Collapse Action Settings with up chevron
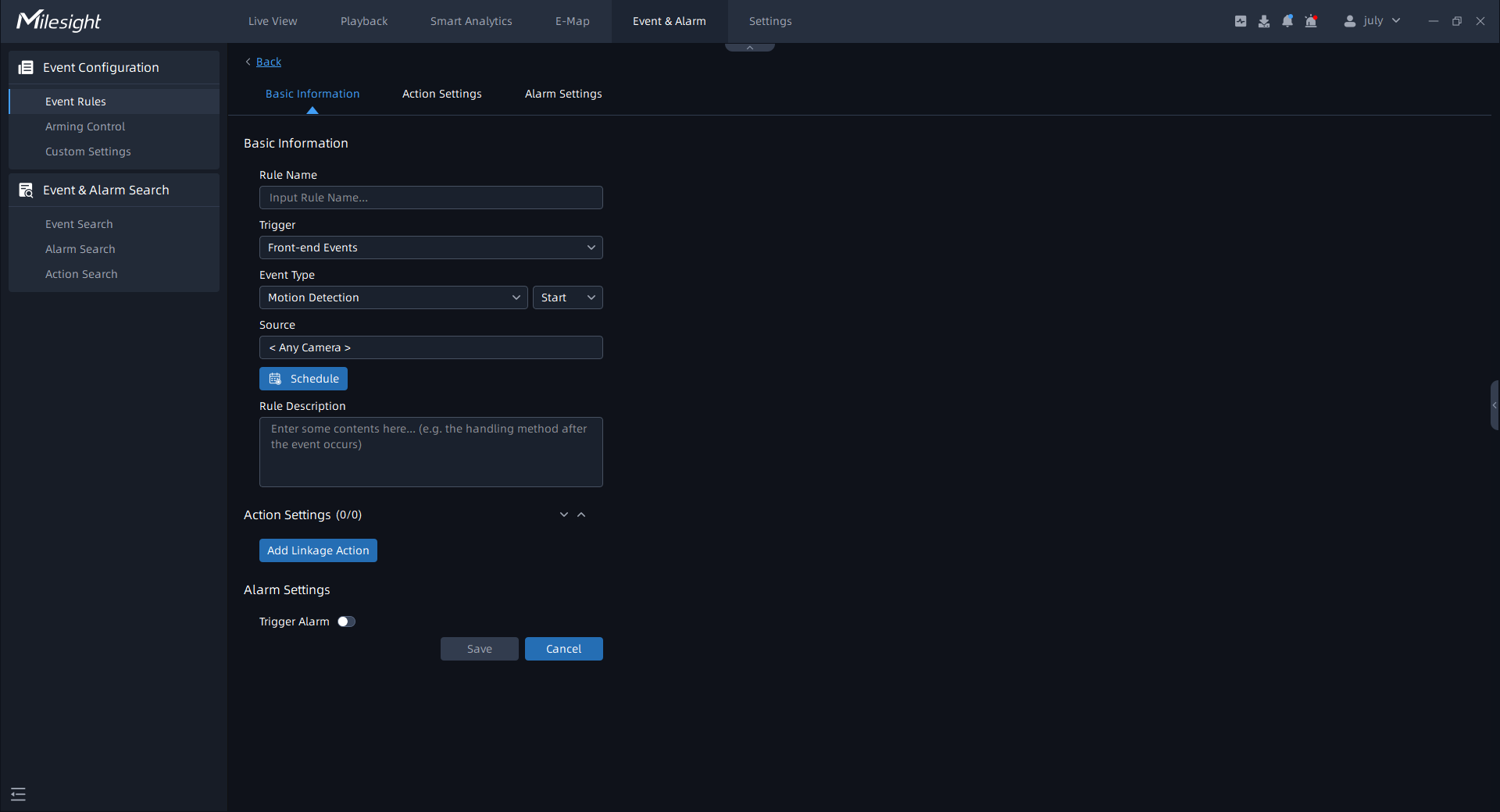This screenshot has width=1500, height=812. click(581, 515)
